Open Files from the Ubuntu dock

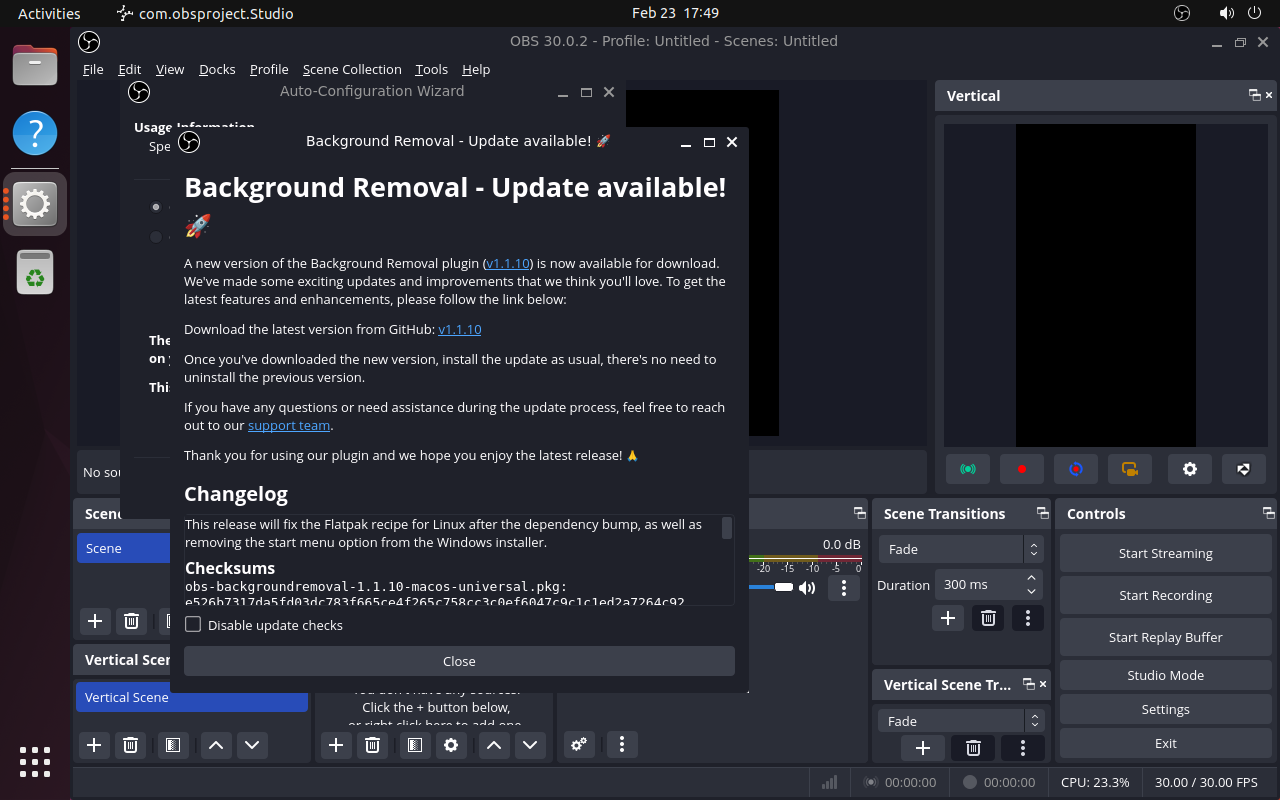point(35,66)
